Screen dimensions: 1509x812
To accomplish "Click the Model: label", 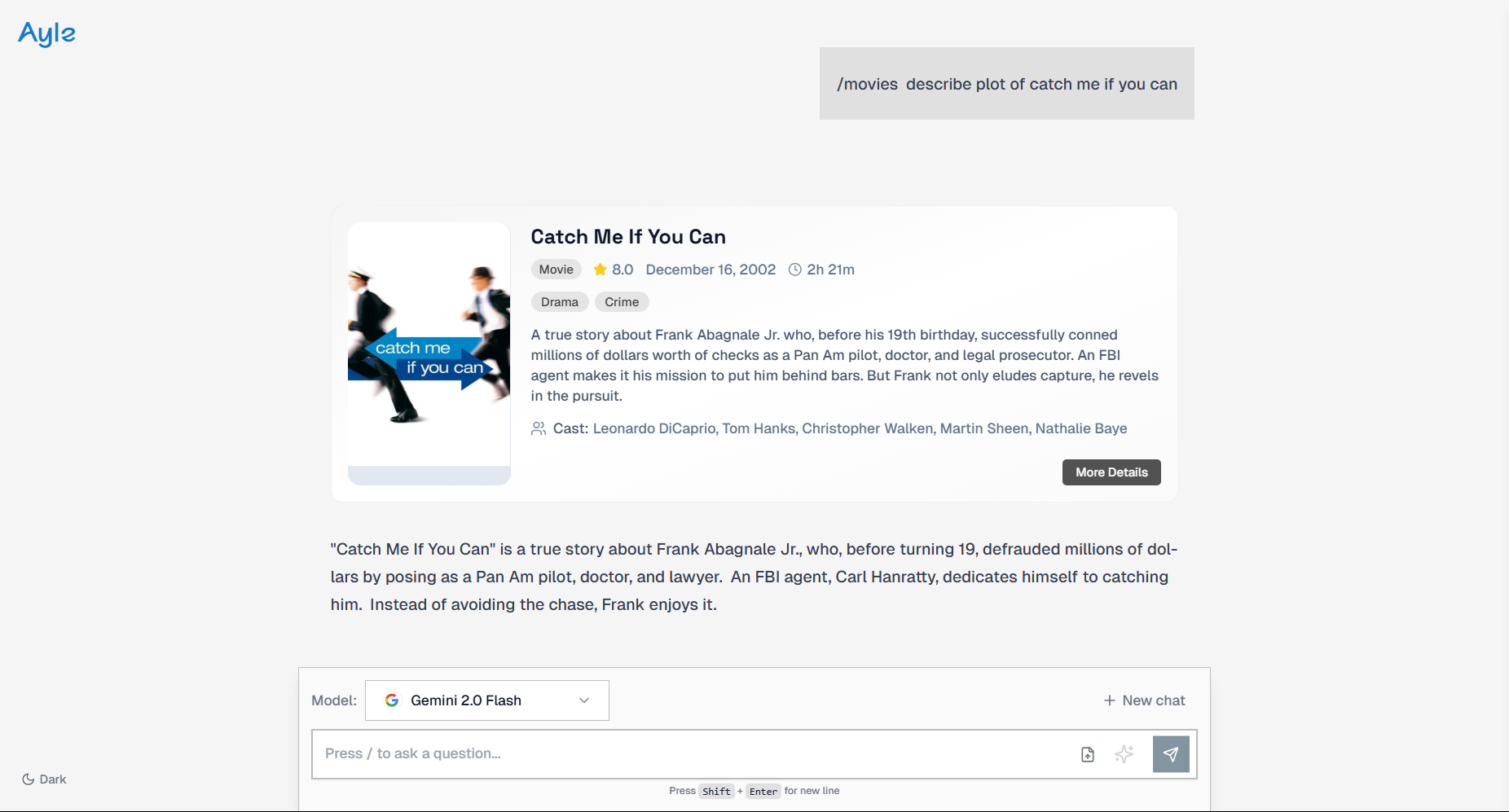I will (x=334, y=700).
